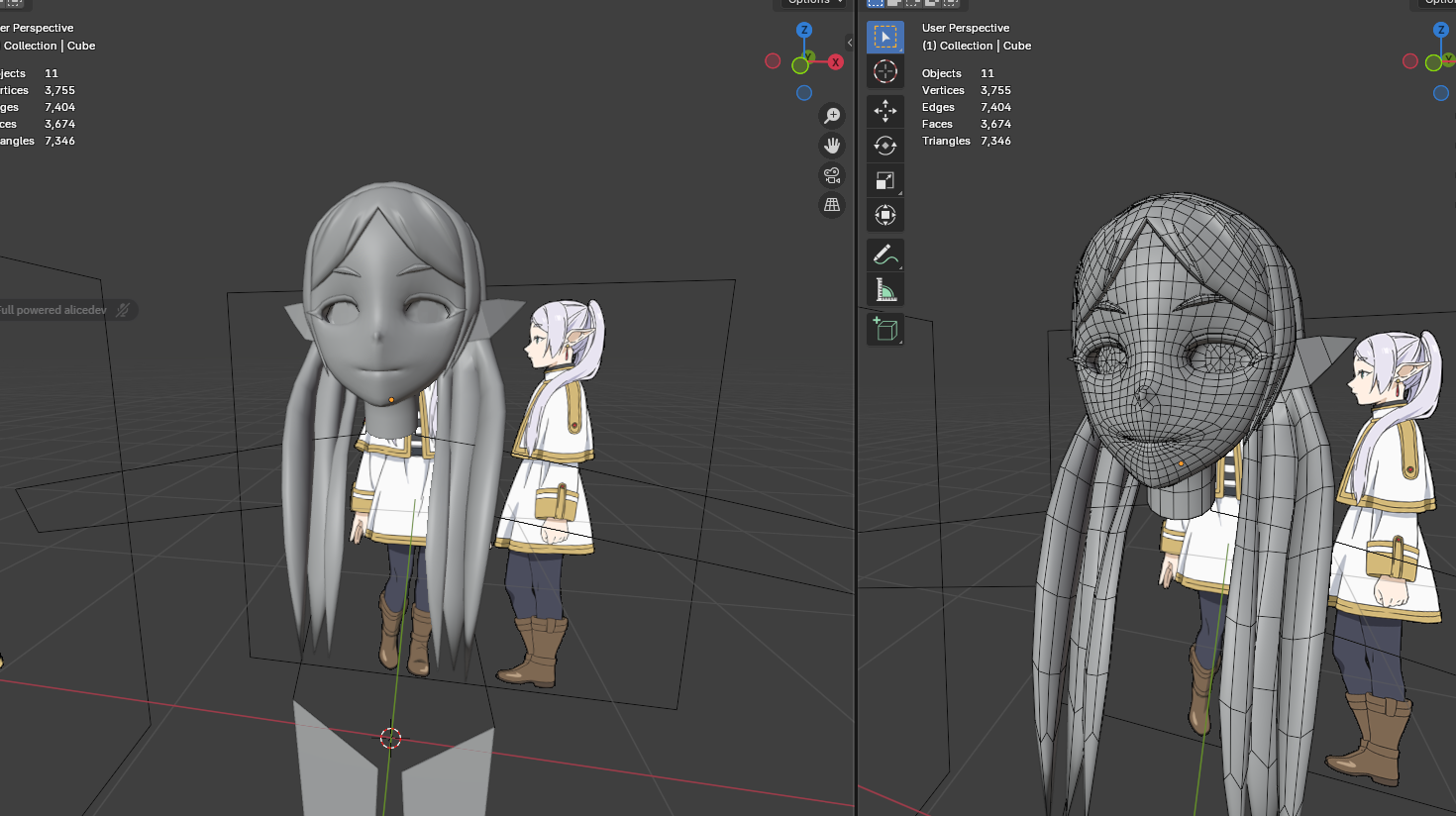Pick the Rotate tool in the toolbar
Screen dimensions: 1456x816
click(x=885, y=146)
